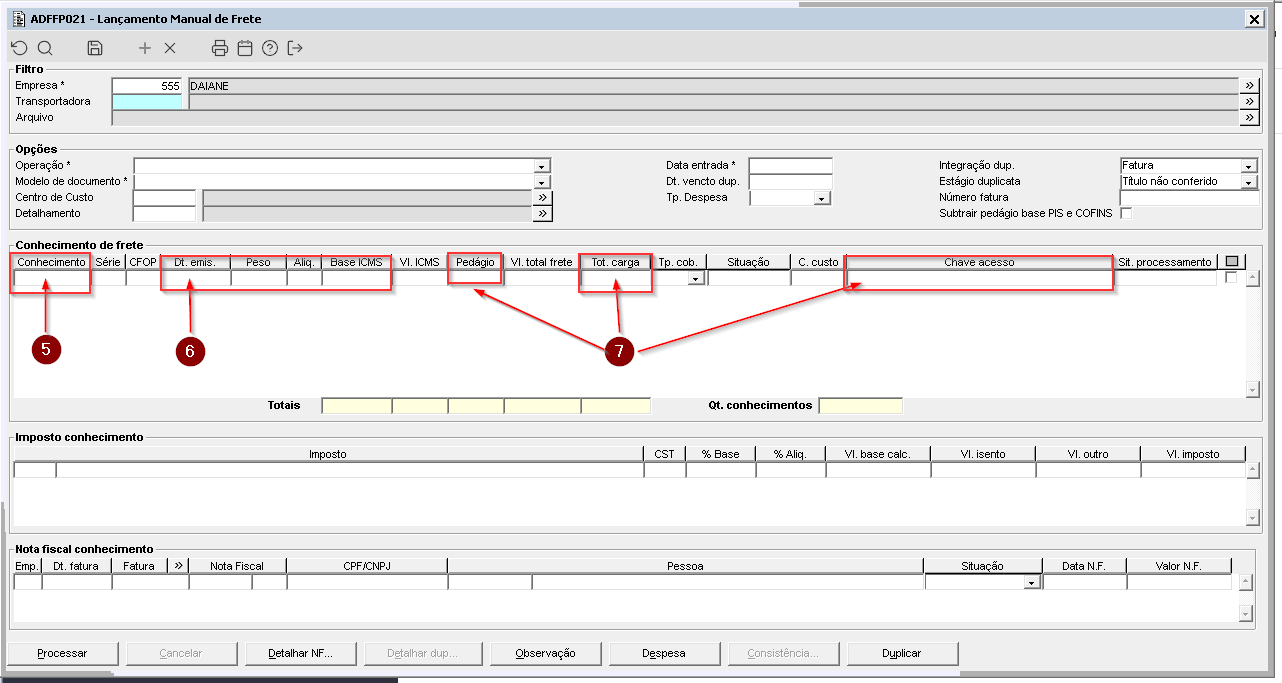Click the Duplicar button
This screenshot has width=1282, height=683.
click(x=902, y=653)
